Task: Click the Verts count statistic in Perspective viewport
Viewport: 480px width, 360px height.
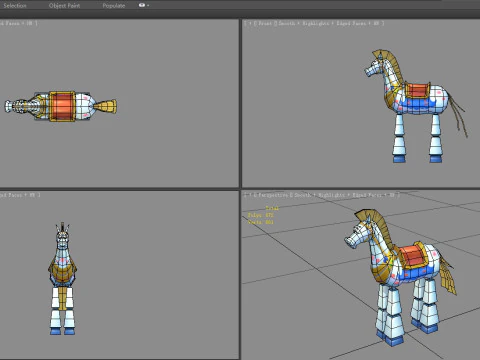Action: [x=260, y=222]
